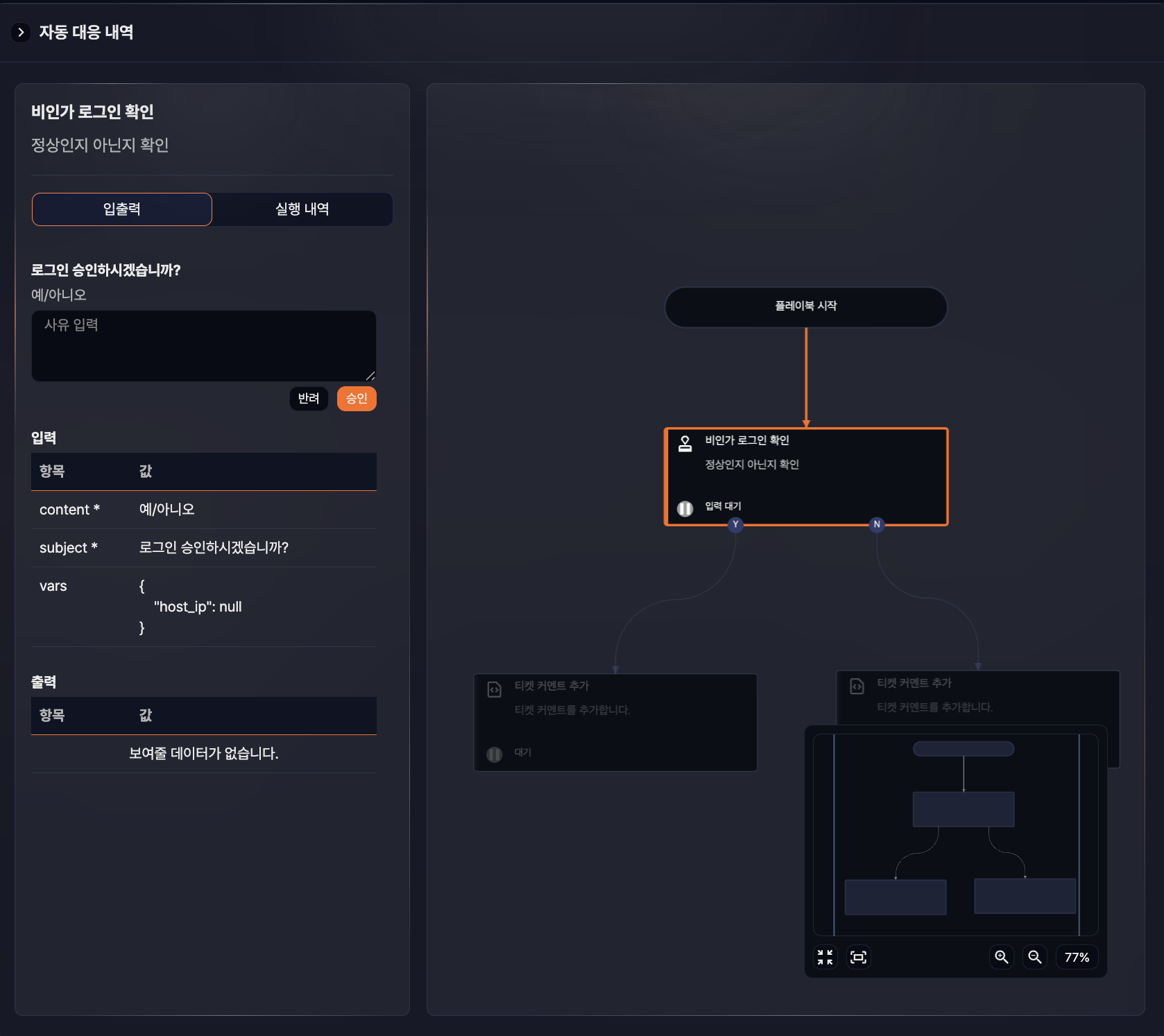Click the approval stamp icon in 비인가 로그인 확인 node
The image size is (1164, 1036).
(x=685, y=444)
